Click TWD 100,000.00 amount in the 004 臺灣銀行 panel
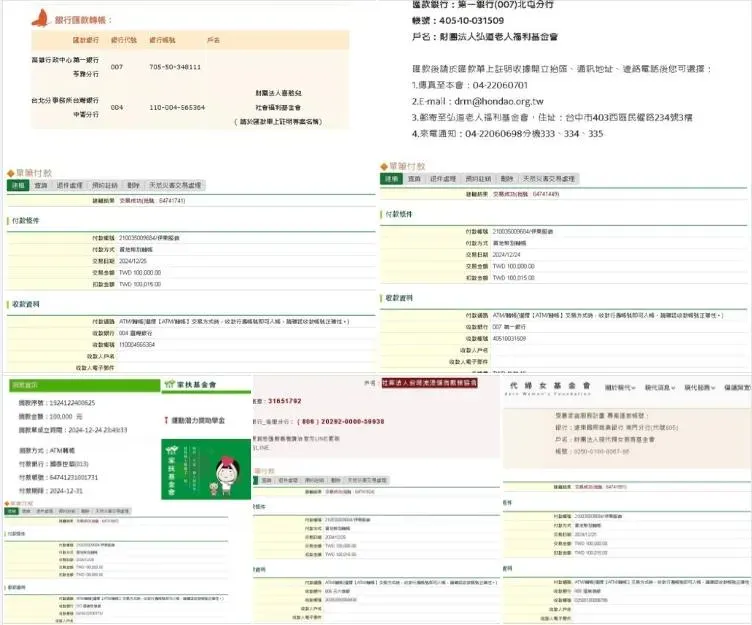Viewport: 752px width, 625px height. point(140,273)
